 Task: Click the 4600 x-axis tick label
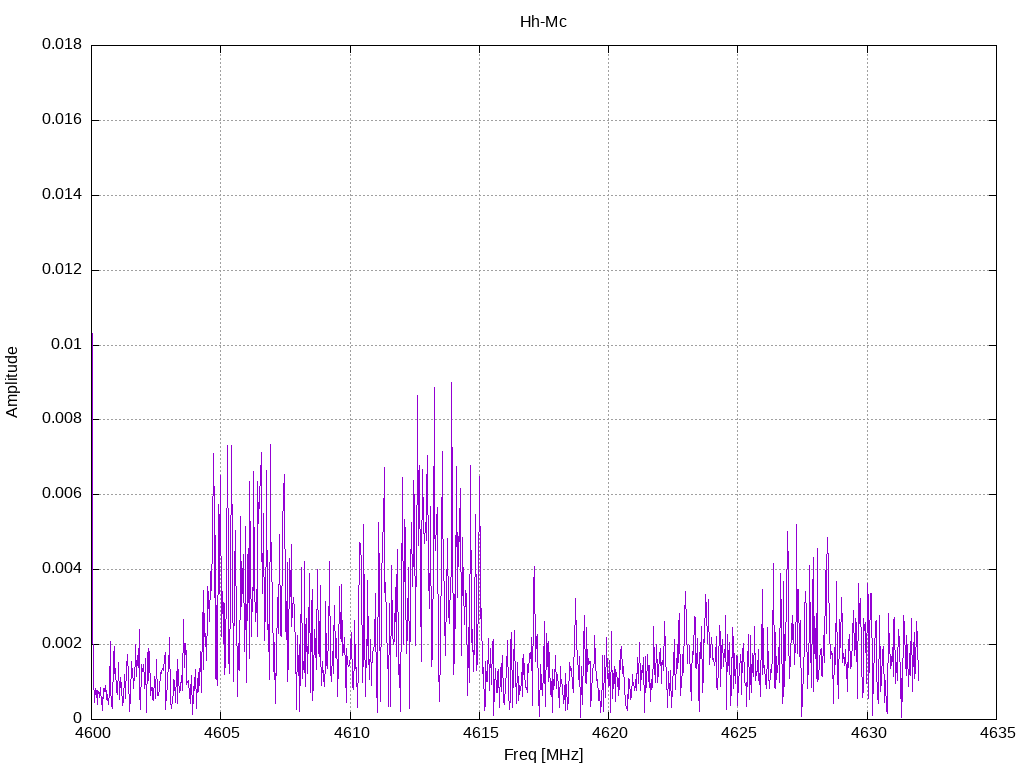tap(92, 733)
